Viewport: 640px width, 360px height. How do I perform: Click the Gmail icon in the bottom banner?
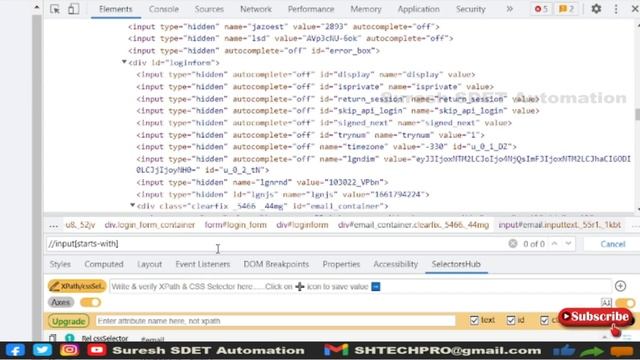336,350
